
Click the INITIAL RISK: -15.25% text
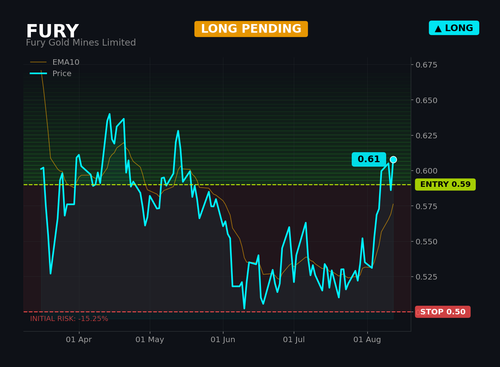69,319
